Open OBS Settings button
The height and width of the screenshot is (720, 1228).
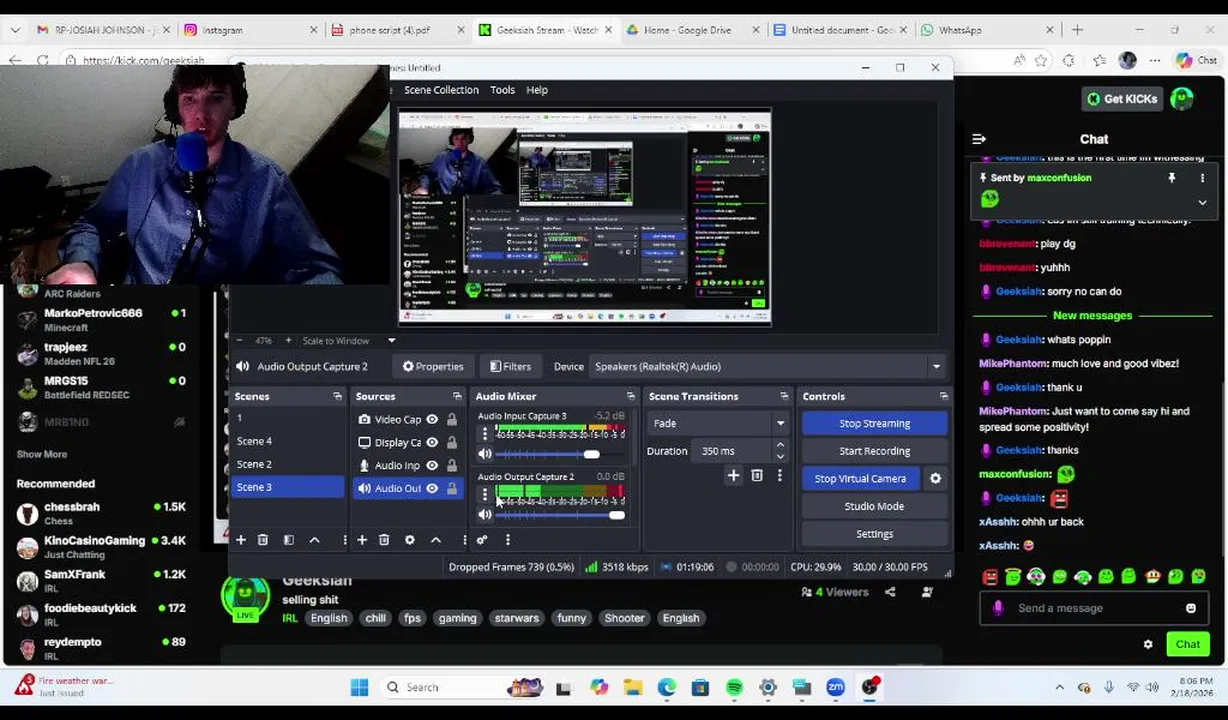[x=875, y=534]
